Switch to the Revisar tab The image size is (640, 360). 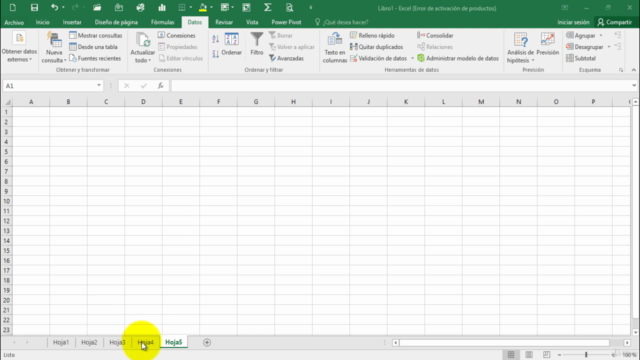224,22
